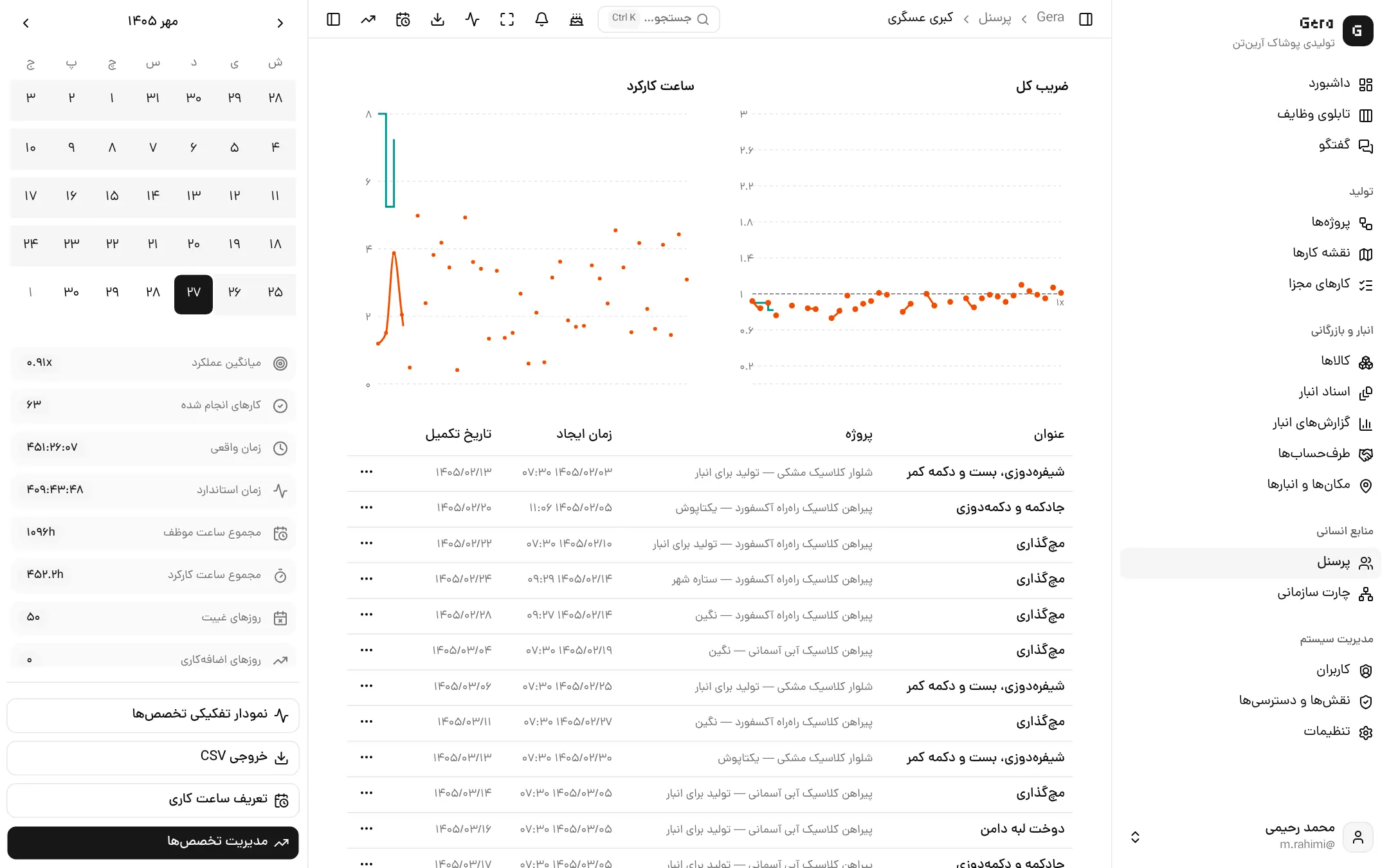The height and width of the screenshot is (868, 1389).
Task: Click the زمان ایجاد column header
Action: click(584, 435)
